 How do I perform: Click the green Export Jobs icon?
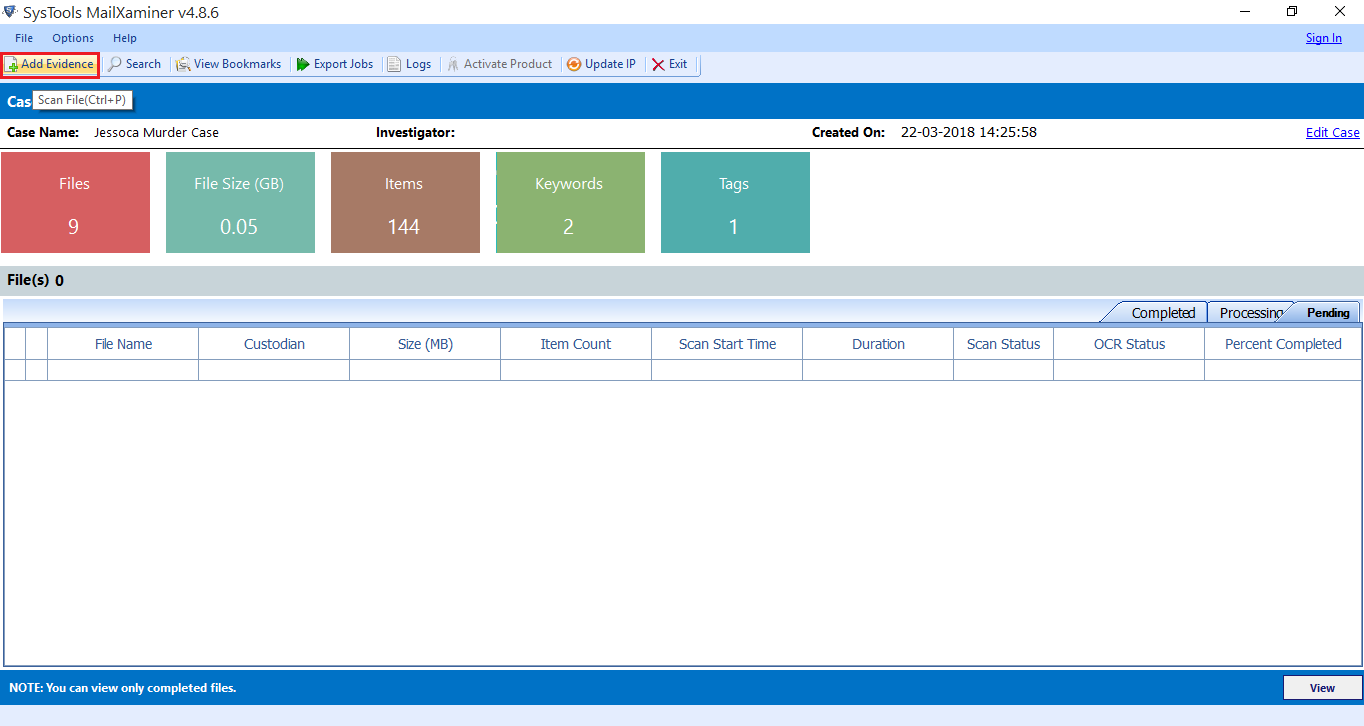[x=303, y=64]
